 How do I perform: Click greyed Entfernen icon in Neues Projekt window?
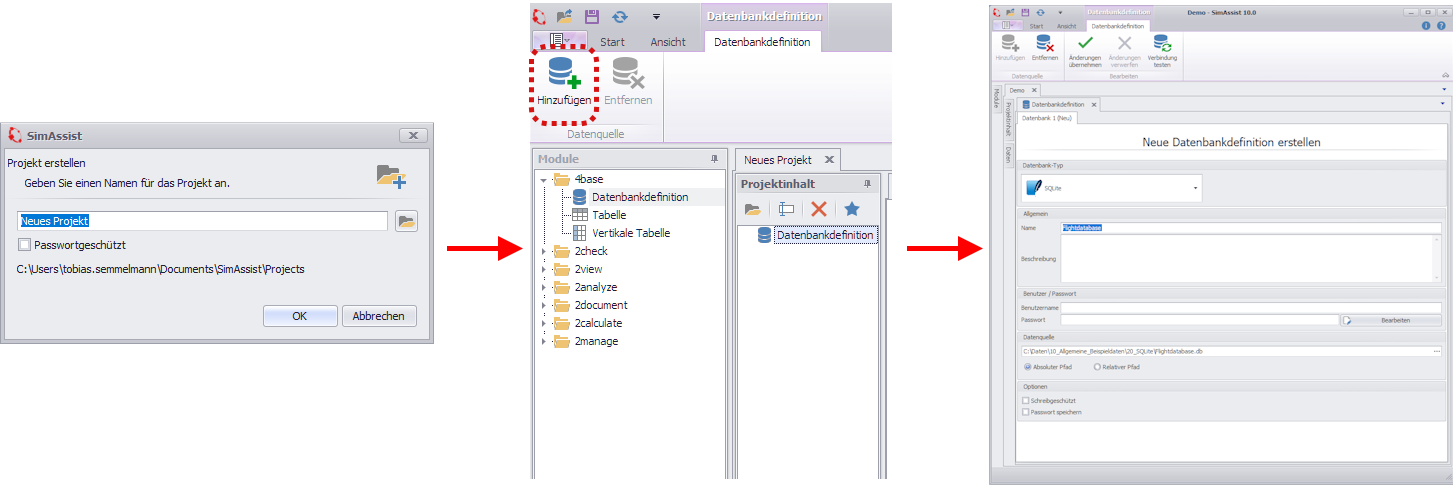[x=627, y=74]
